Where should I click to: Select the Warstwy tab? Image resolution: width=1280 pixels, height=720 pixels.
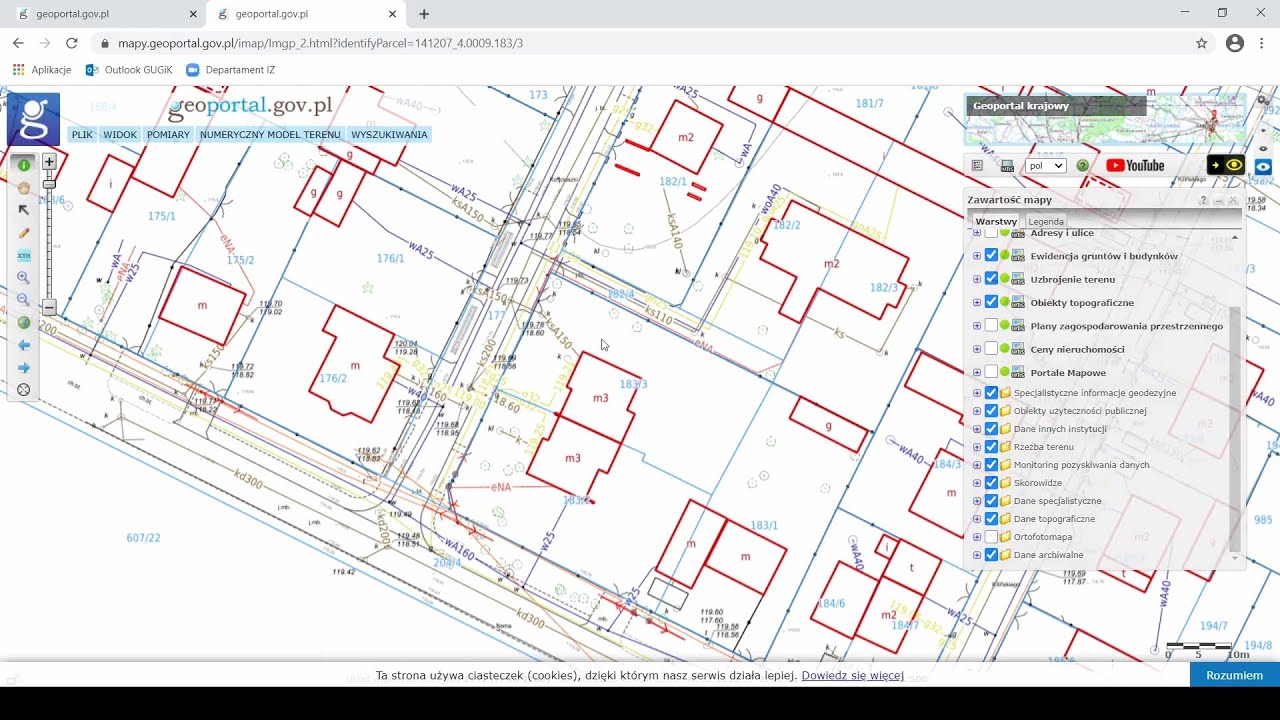tap(996, 222)
